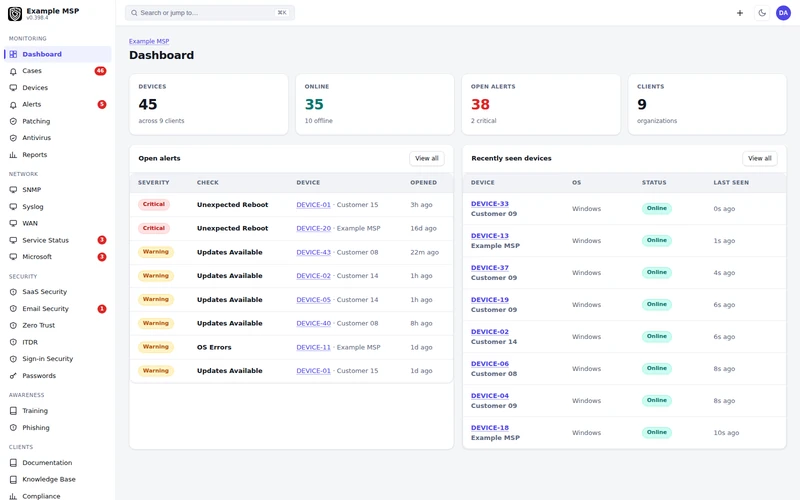Open DEVICE-19 in Recently seen devices
The image size is (800, 500).
[490, 299]
